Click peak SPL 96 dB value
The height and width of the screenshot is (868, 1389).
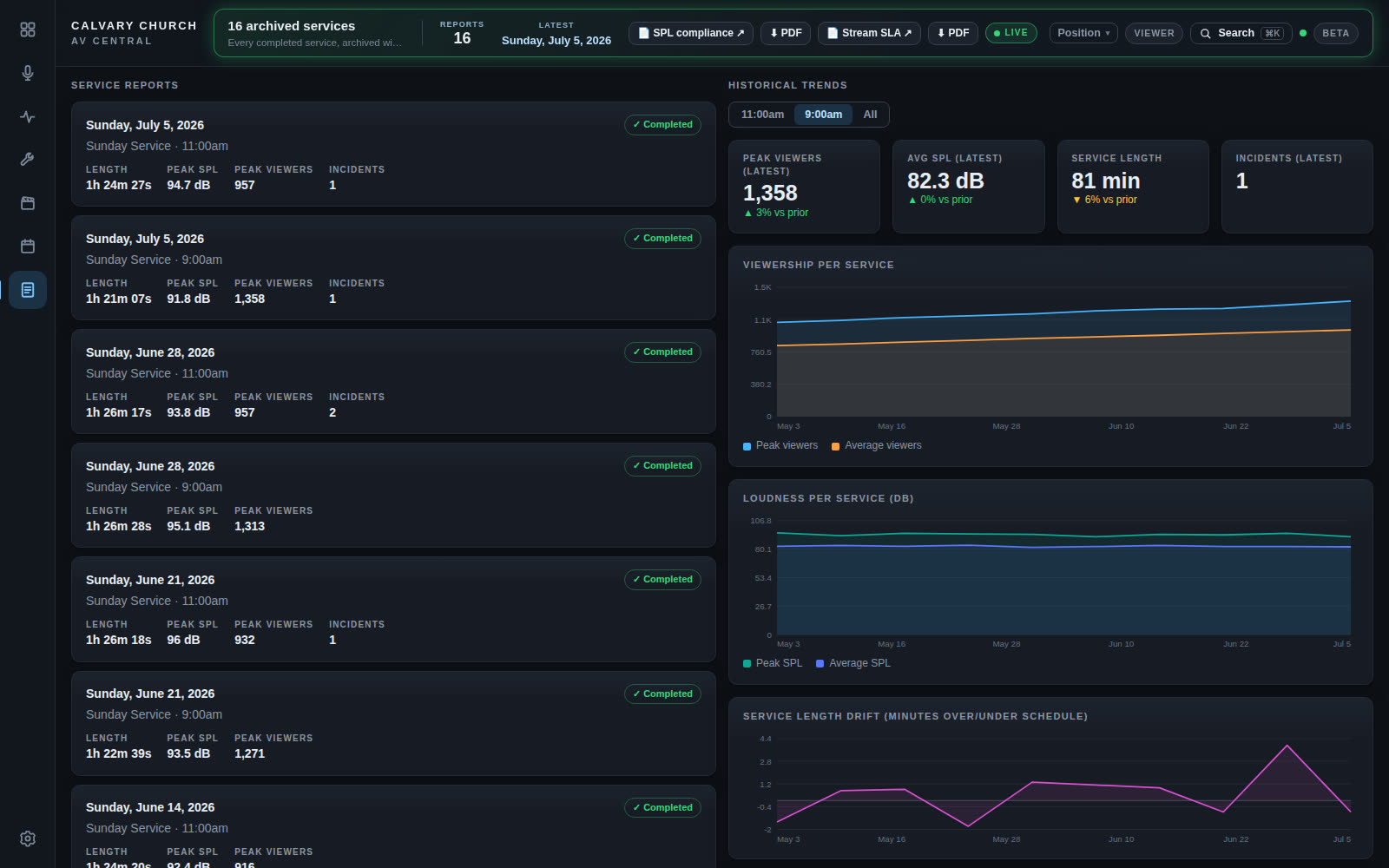point(183,640)
